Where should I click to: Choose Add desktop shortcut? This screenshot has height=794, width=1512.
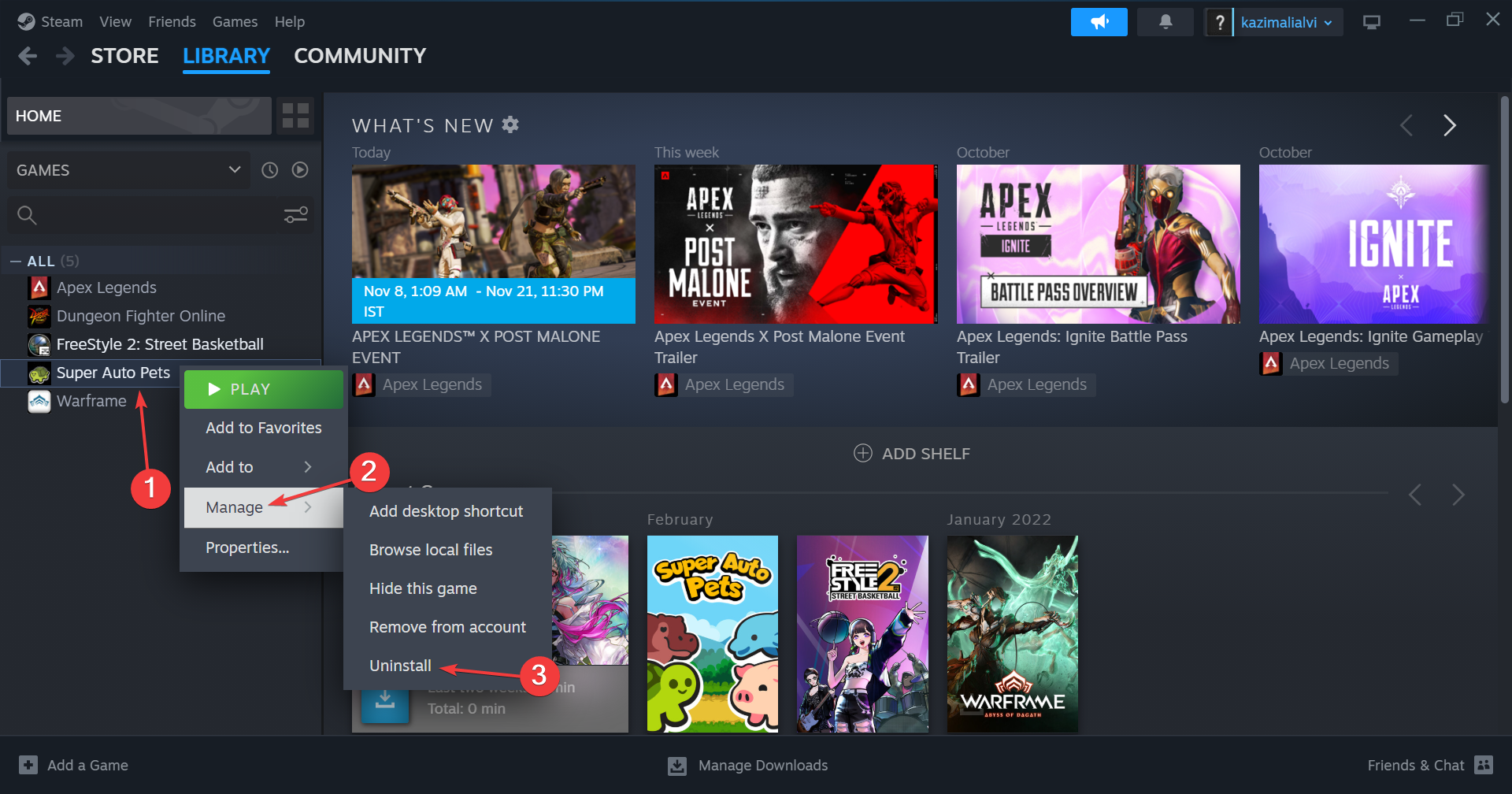447,511
